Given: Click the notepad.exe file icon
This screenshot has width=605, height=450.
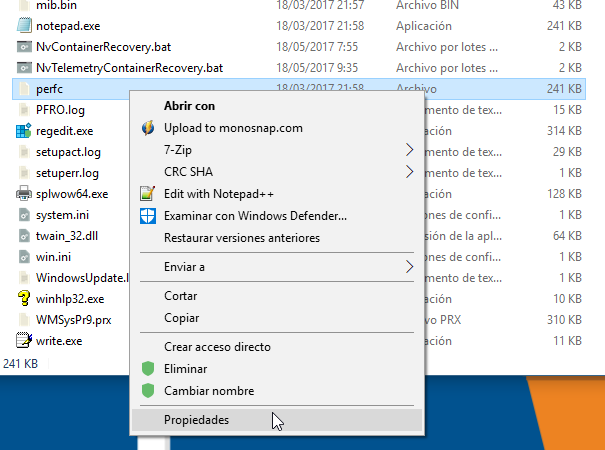Looking at the screenshot, I should 25,25.
